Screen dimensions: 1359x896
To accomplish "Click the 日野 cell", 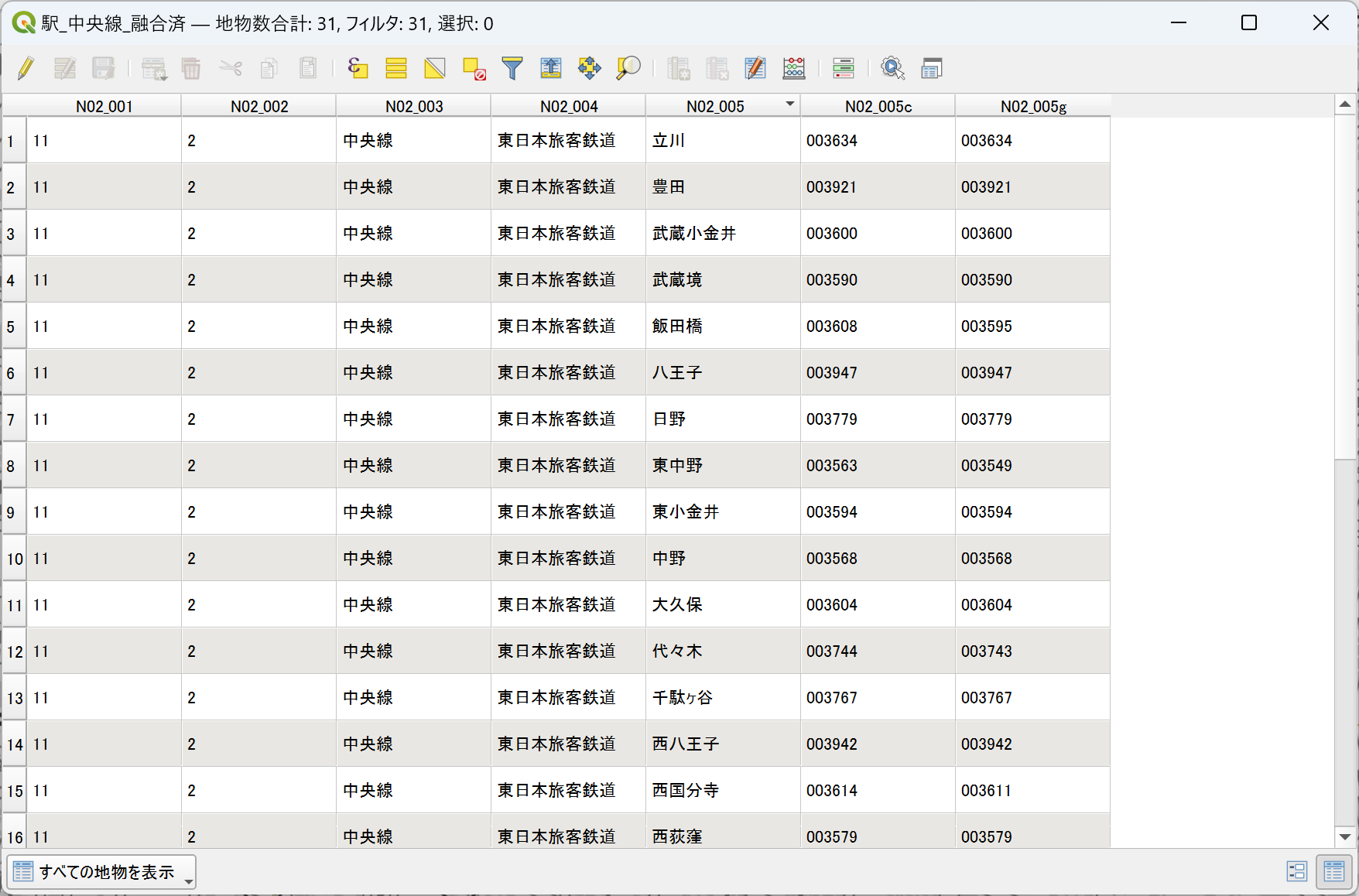I will pos(723,419).
